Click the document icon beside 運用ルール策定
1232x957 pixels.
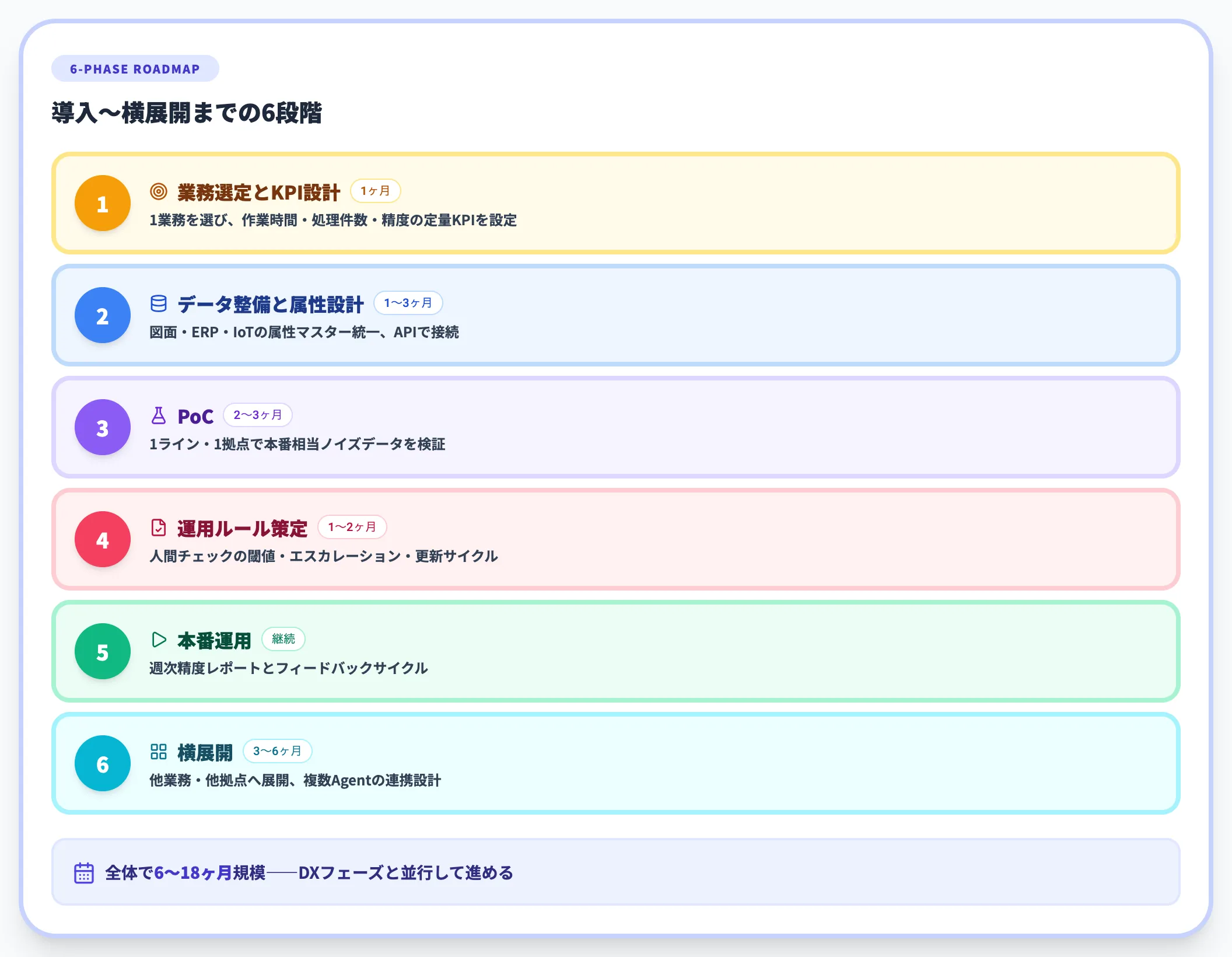[x=158, y=527]
